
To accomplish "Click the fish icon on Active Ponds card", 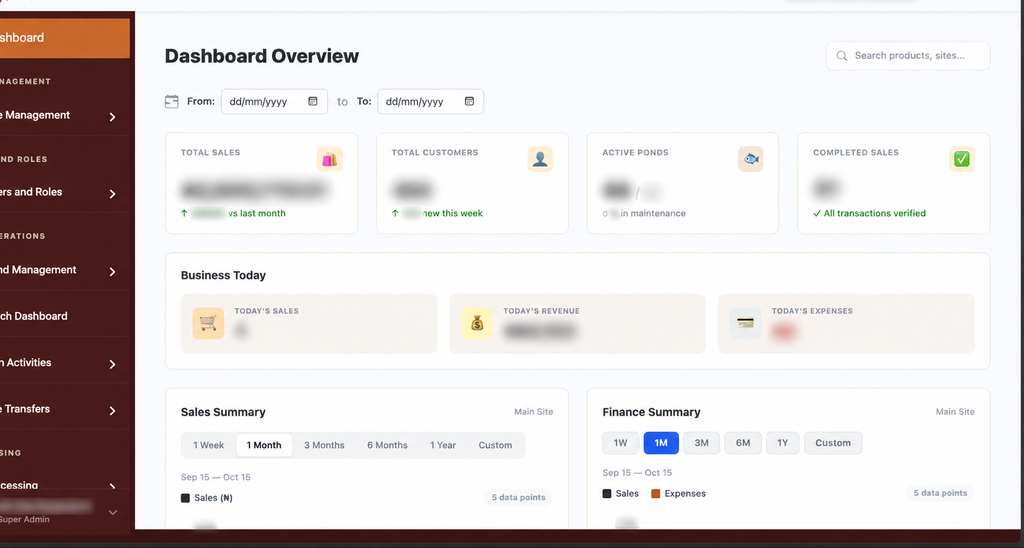I will click(751, 159).
